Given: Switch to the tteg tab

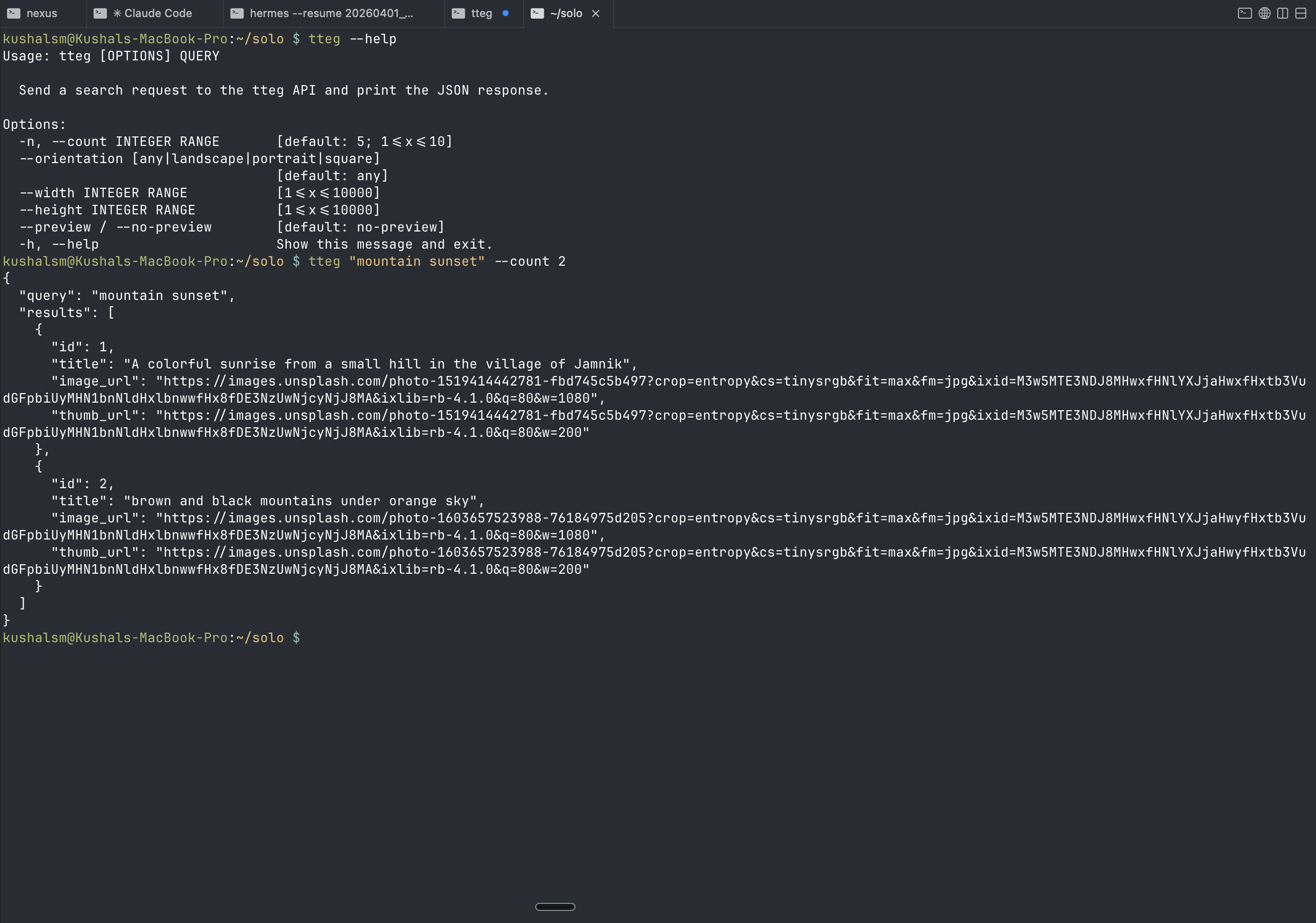Looking at the screenshot, I should (x=481, y=13).
